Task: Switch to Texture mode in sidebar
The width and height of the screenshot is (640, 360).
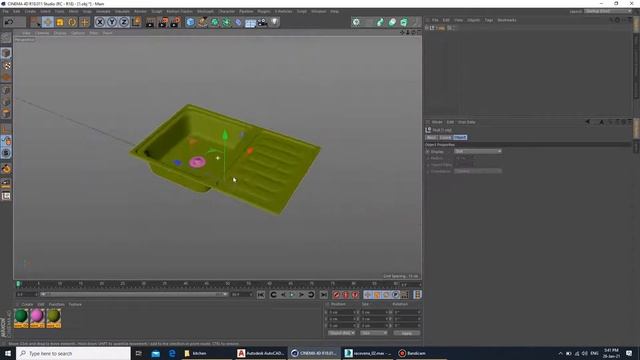Action: [x=6, y=65]
